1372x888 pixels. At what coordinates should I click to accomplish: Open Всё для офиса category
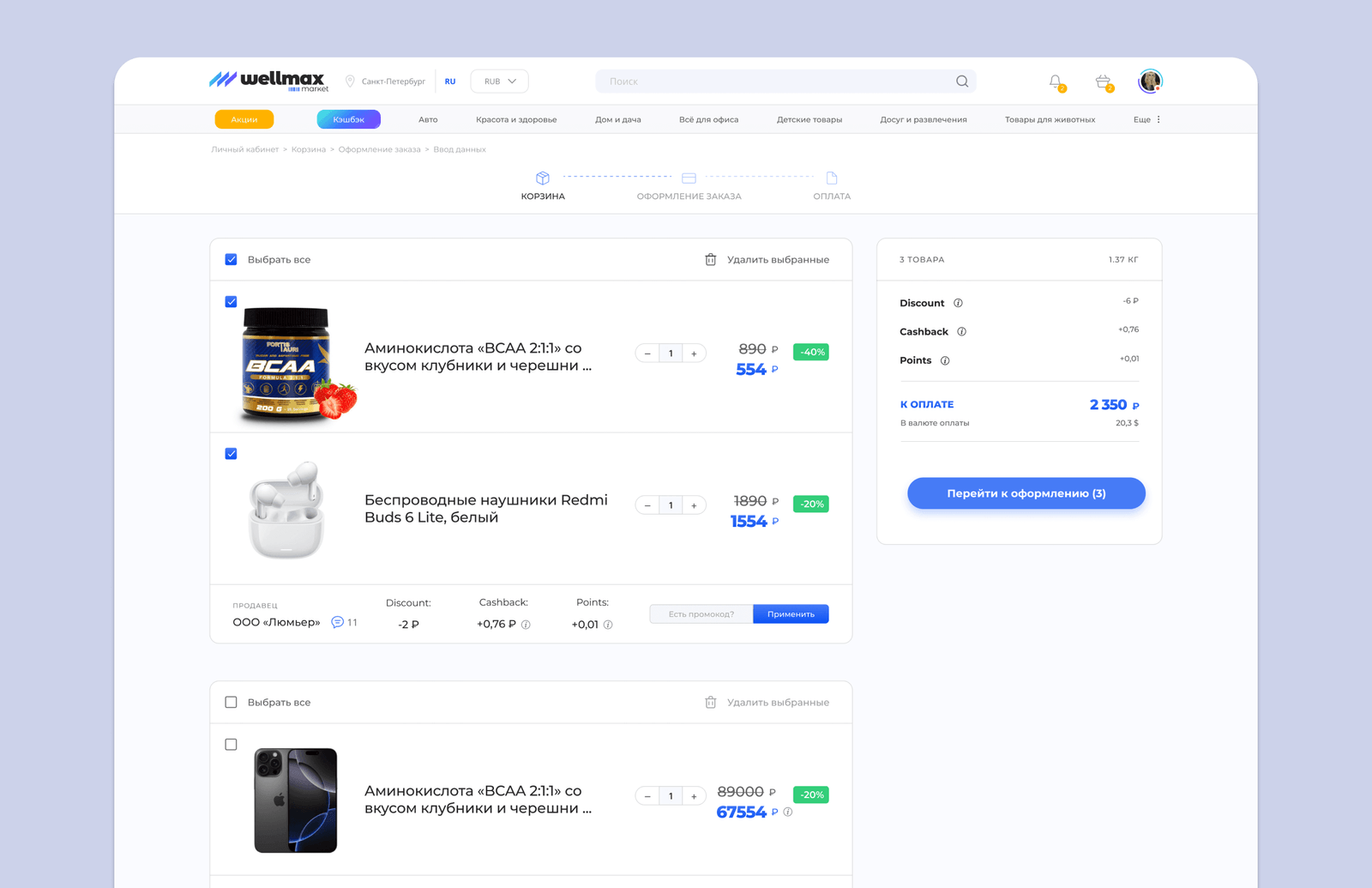(708, 119)
